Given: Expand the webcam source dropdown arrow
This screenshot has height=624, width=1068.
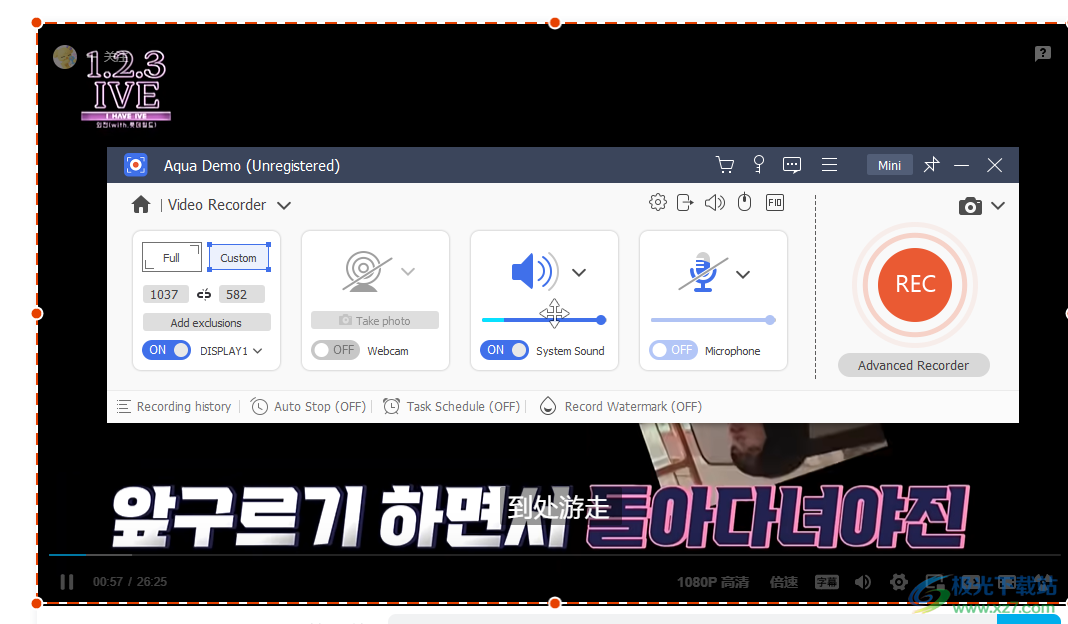Looking at the screenshot, I should pos(408,271).
